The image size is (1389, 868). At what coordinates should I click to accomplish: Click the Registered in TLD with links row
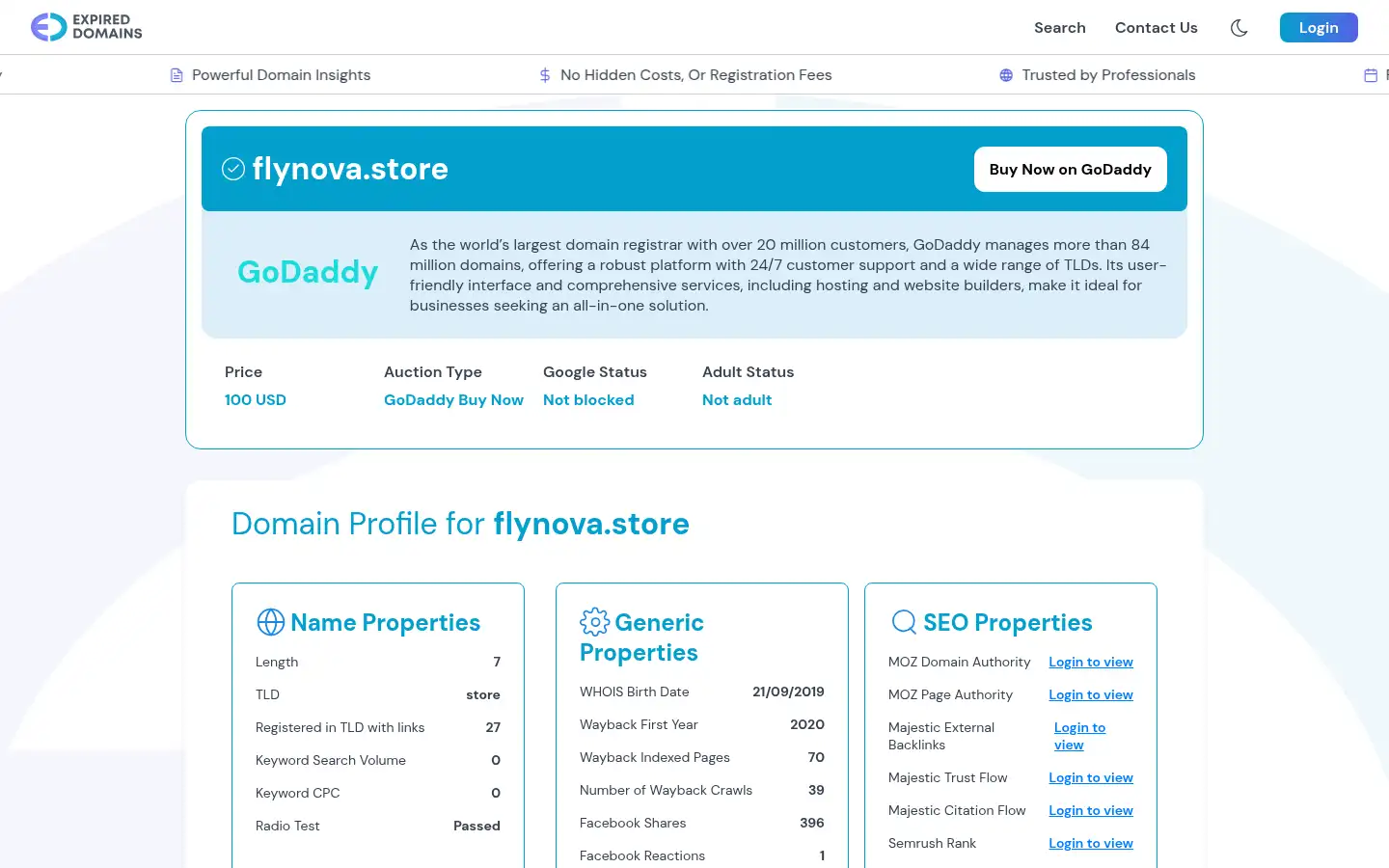378,728
